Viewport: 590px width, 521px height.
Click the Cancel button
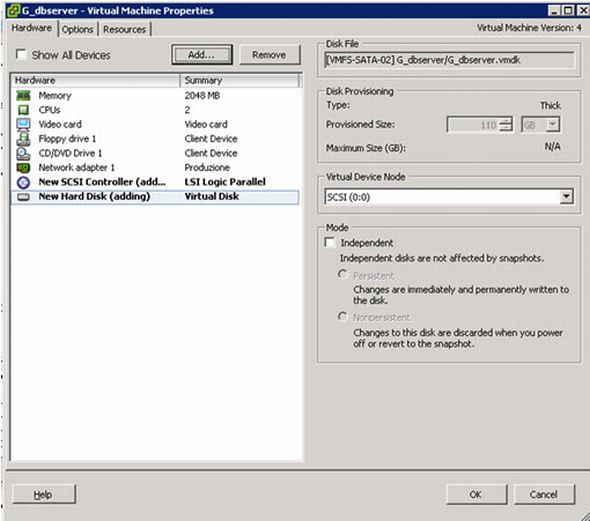click(x=544, y=494)
